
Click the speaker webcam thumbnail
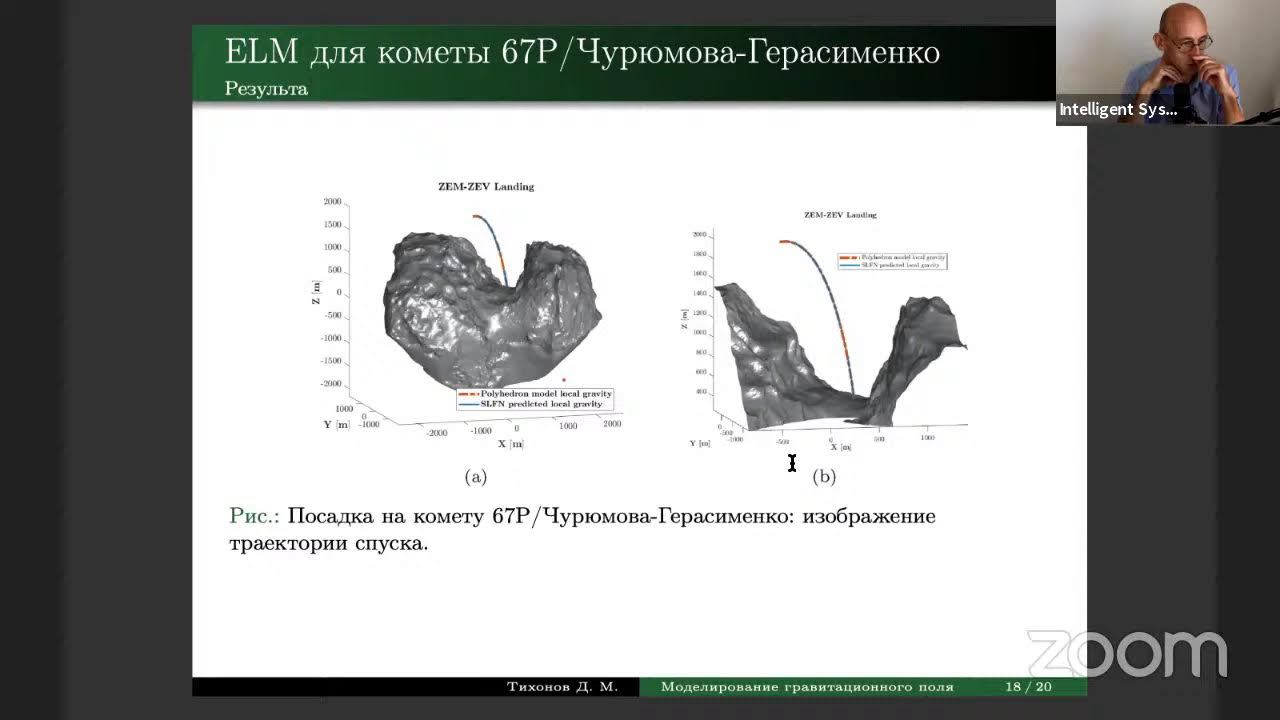pyautogui.click(x=1167, y=62)
